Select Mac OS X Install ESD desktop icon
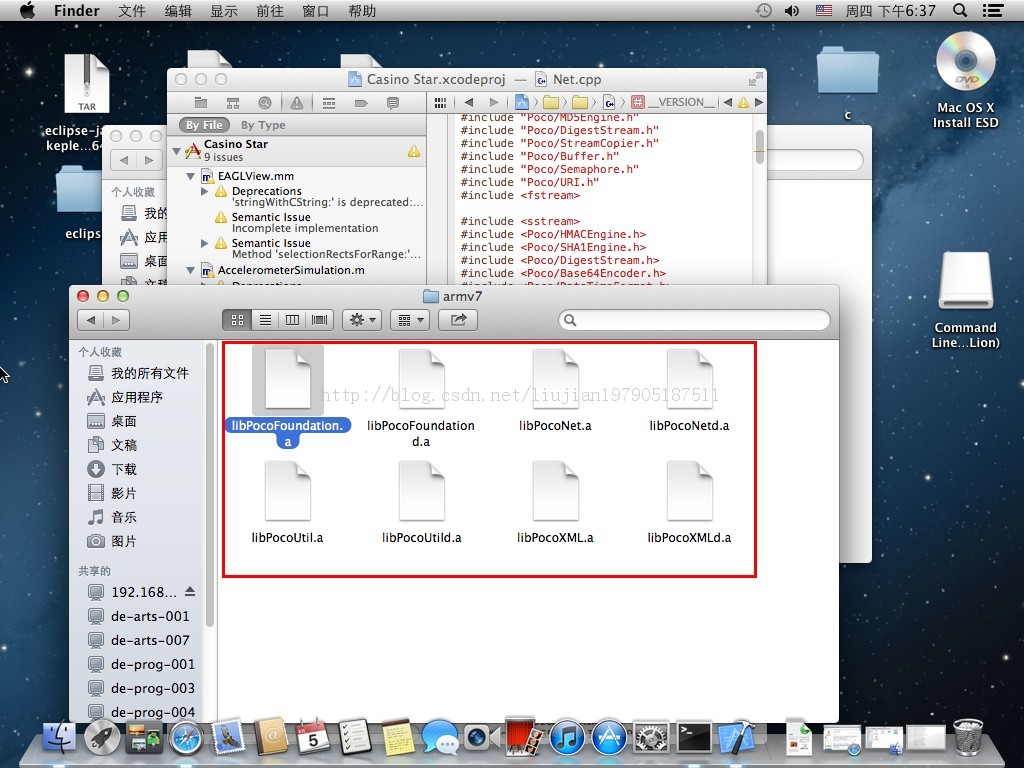 965,80
